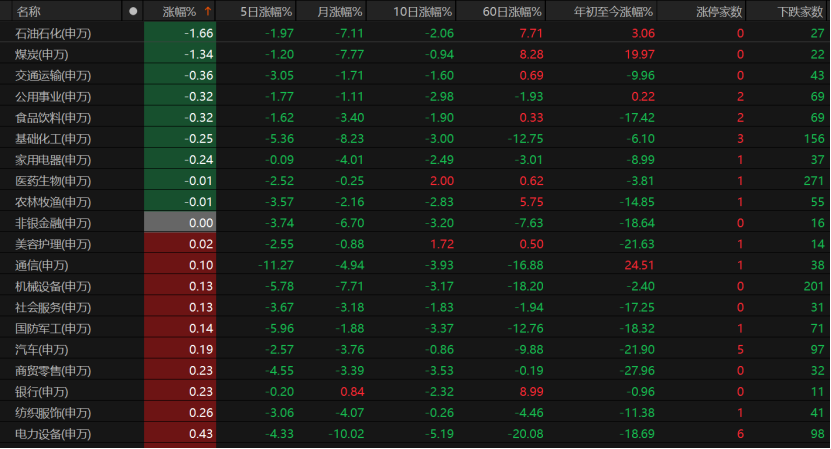Click the 8.99 sixty-day value for 银行
The image size is (831, 449).
(x=531, y=392)
